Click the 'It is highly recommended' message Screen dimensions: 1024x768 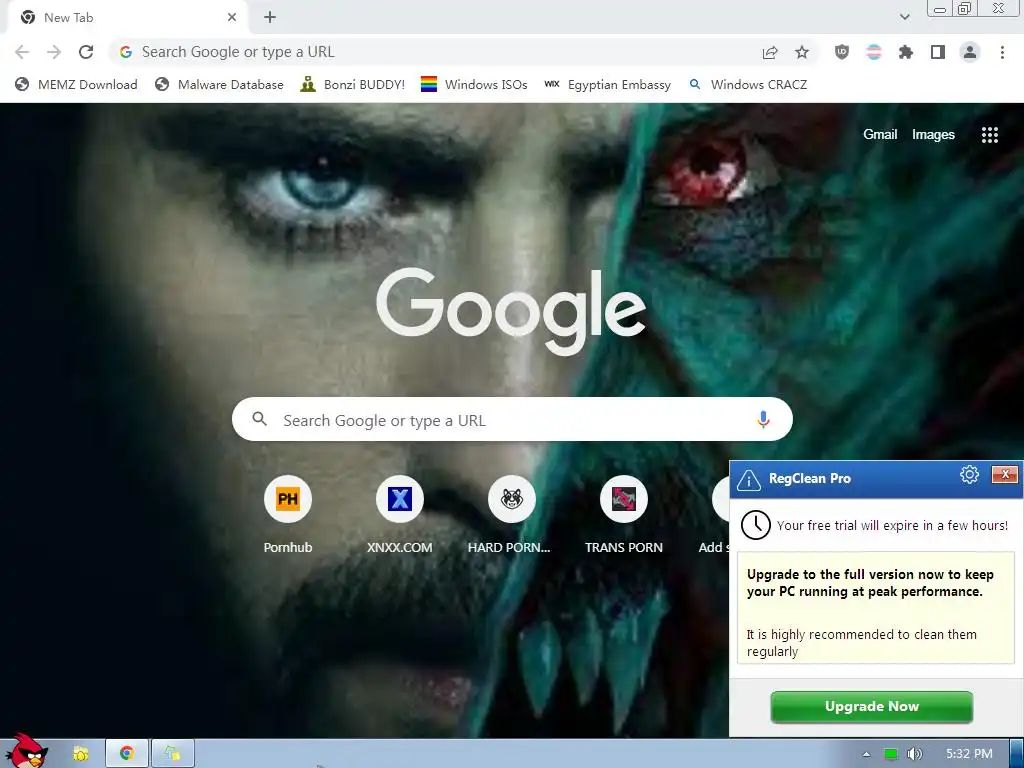click(861, 643)
